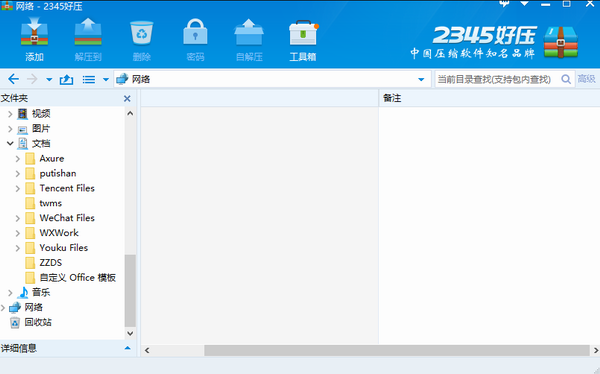Open the address bar dropdown arrow

pos(421,80)
